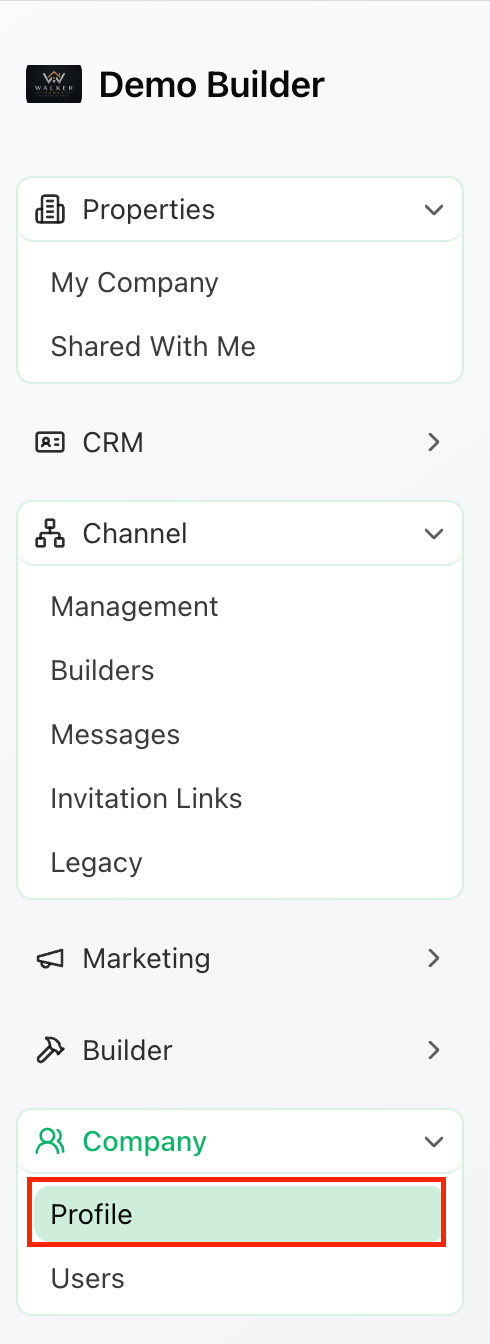Click the CRM contact card icon
This screenshot has width=490, height=1344.
(x=50, y=442)
